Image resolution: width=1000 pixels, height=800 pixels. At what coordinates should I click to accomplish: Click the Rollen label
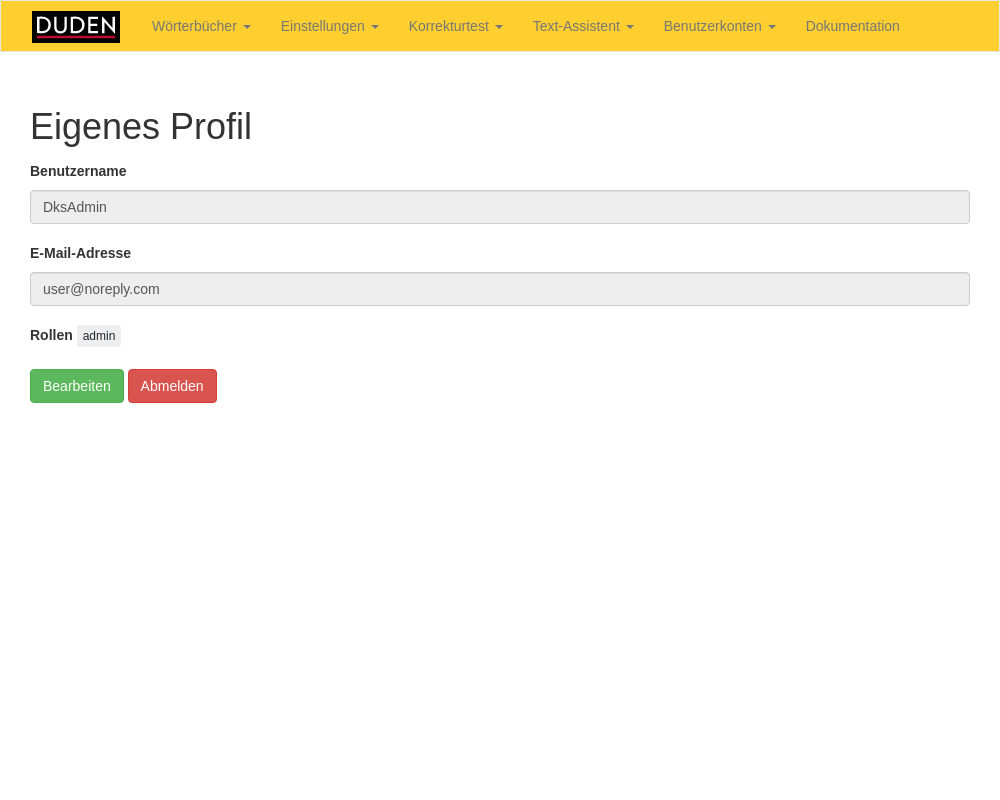coord(51,335)
